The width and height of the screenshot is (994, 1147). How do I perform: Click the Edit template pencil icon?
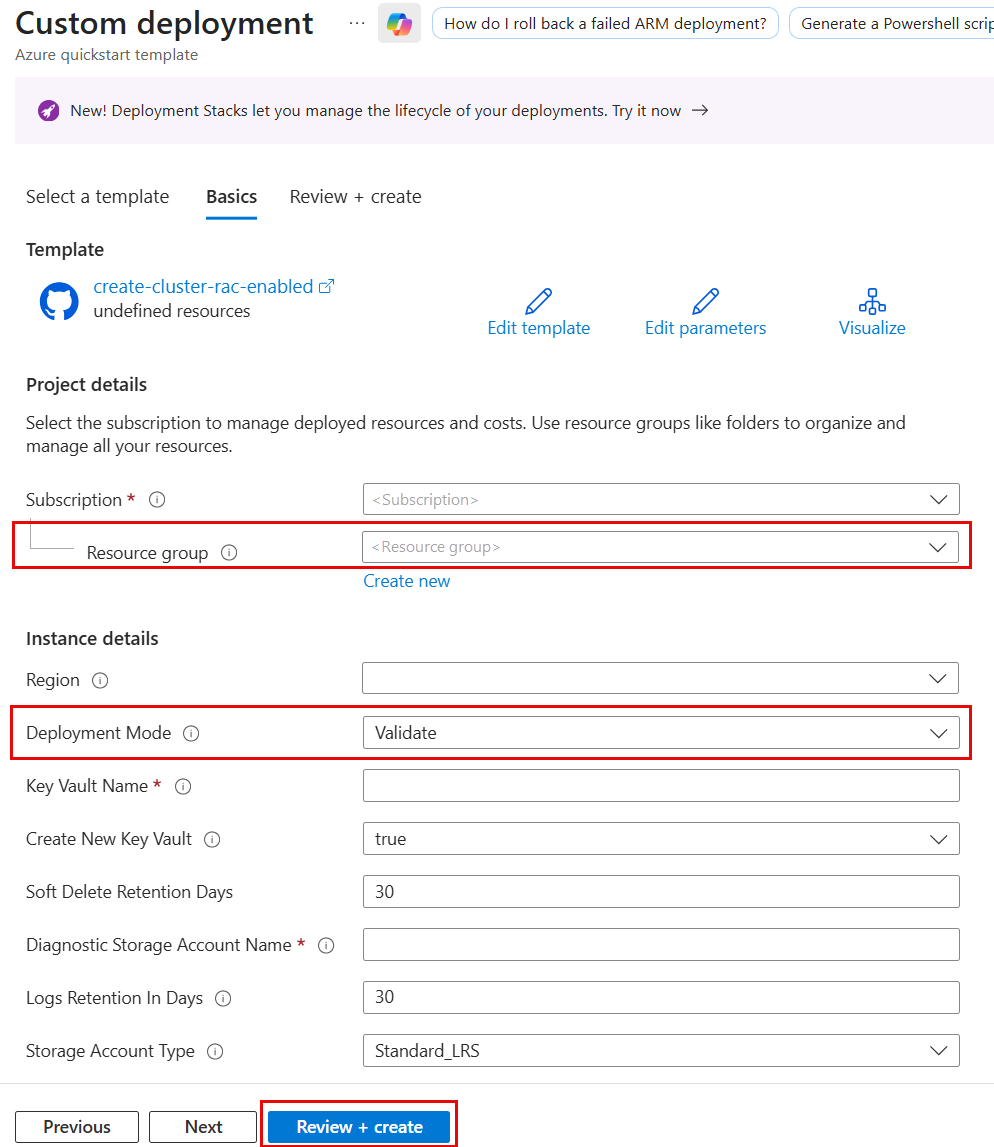tap(538, 301)
